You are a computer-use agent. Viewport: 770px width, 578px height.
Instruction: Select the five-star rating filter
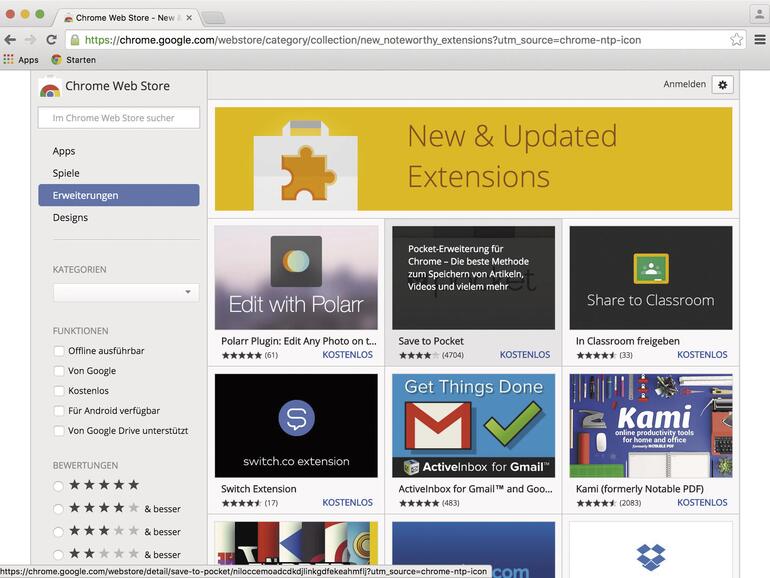58,486
